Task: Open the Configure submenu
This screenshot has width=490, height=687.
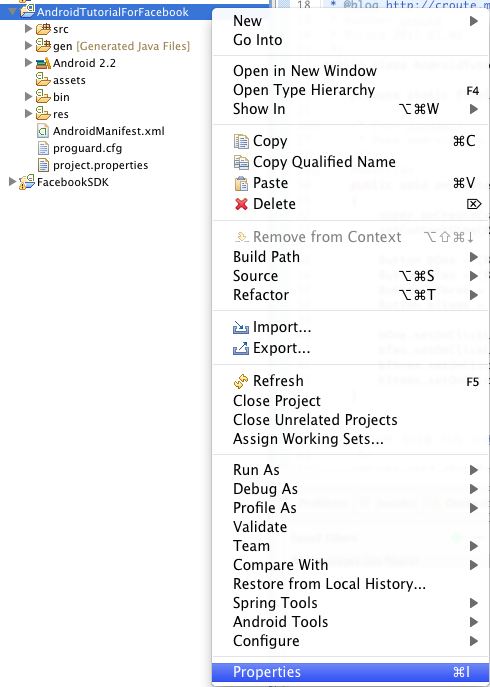Action: pos(351,641)
